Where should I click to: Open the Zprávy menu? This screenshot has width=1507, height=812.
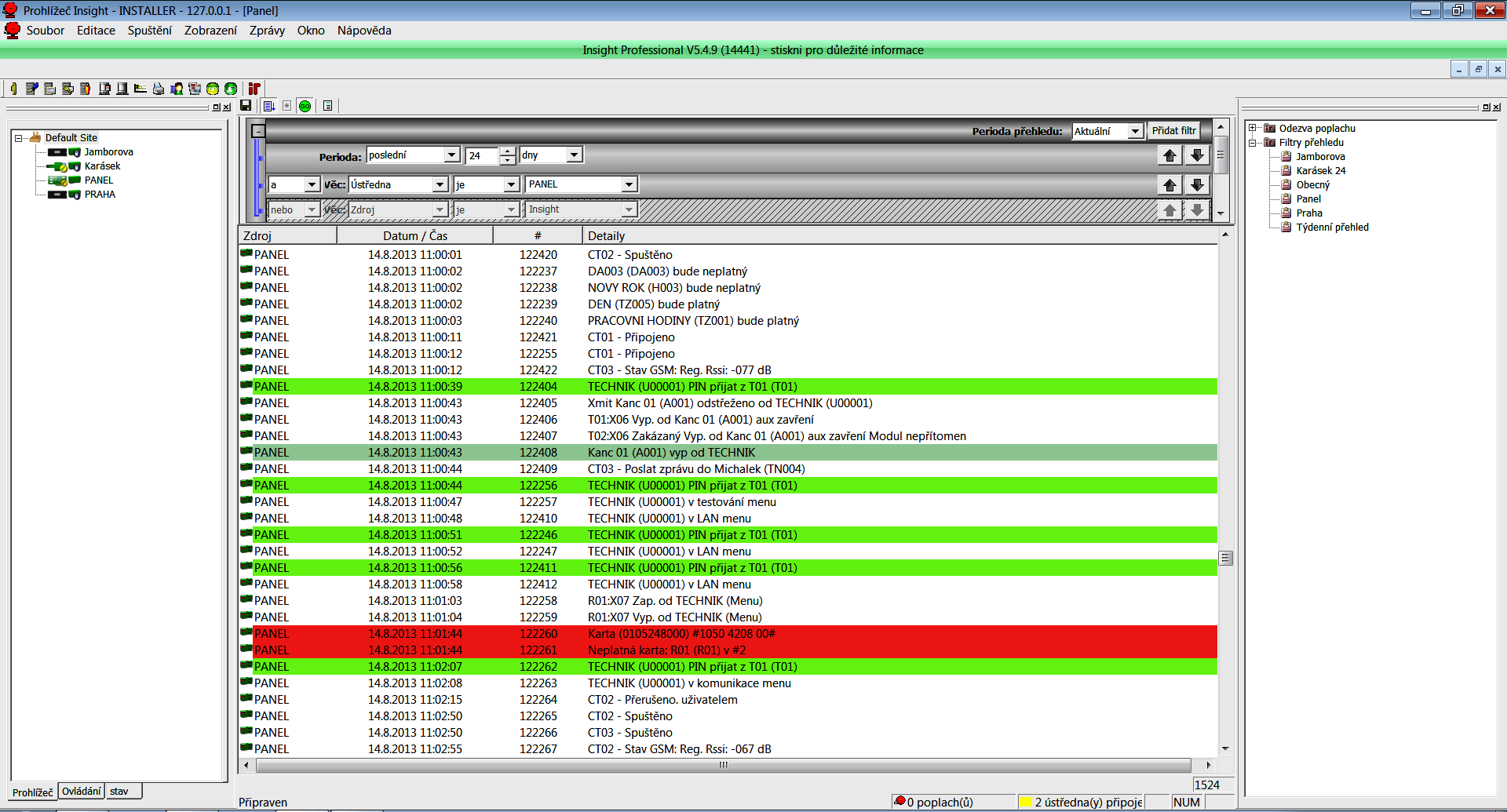pyautogui.click(x=265, y=31)
